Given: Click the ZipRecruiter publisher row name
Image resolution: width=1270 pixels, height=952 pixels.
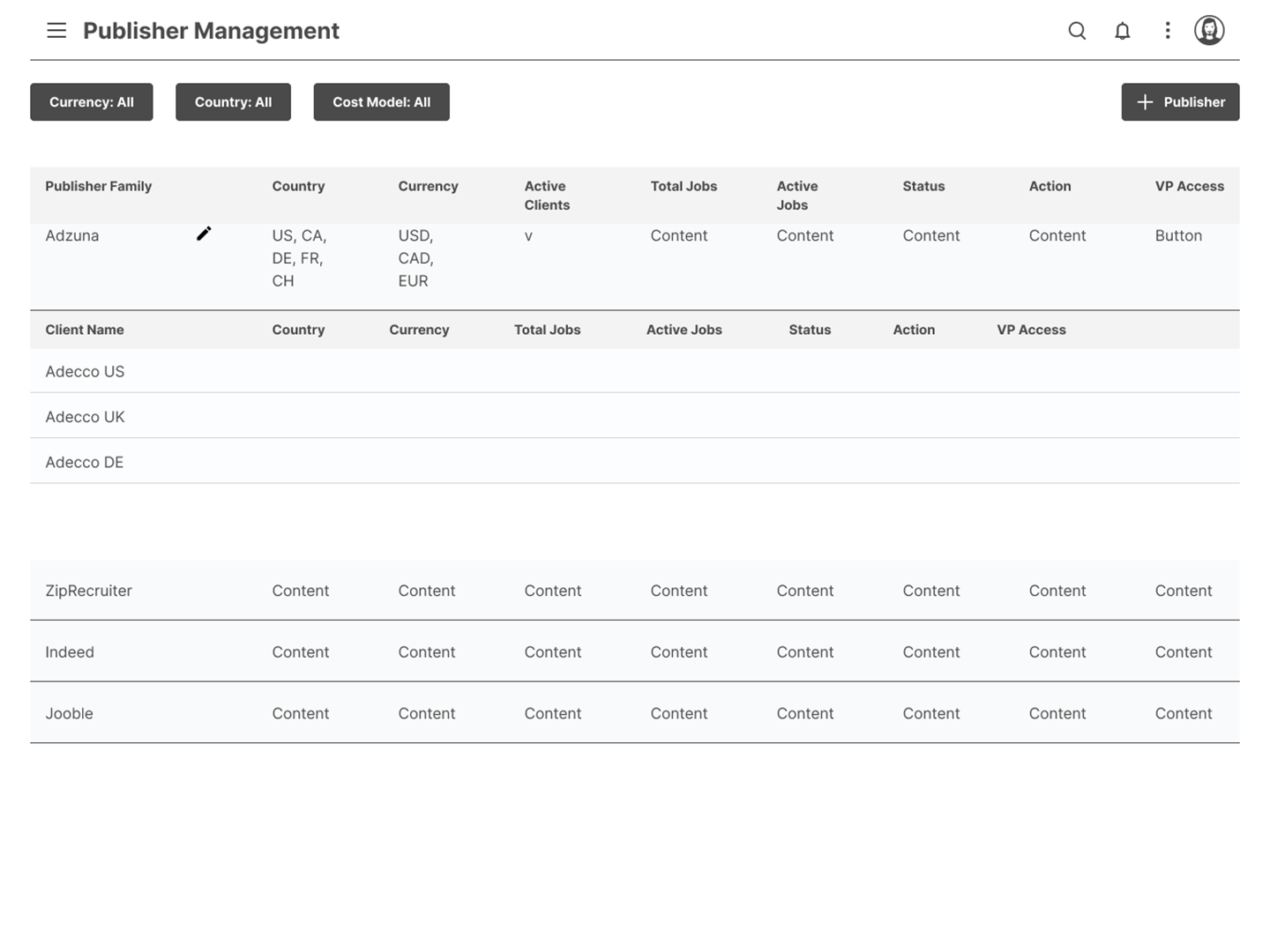Looking at the screenshot, I should (x=88, y=591).
